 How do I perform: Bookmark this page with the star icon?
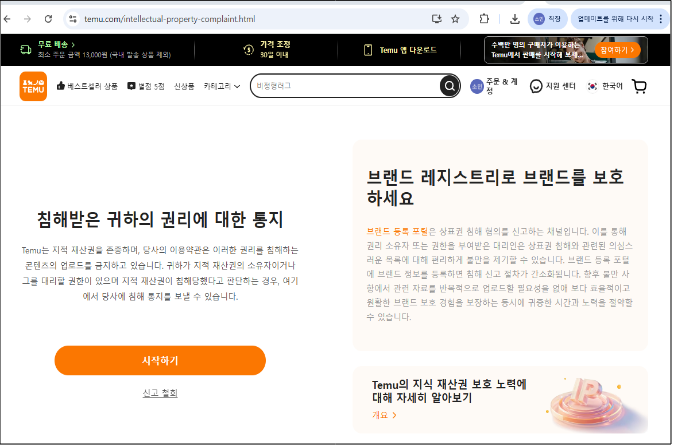tap(455, 18)
